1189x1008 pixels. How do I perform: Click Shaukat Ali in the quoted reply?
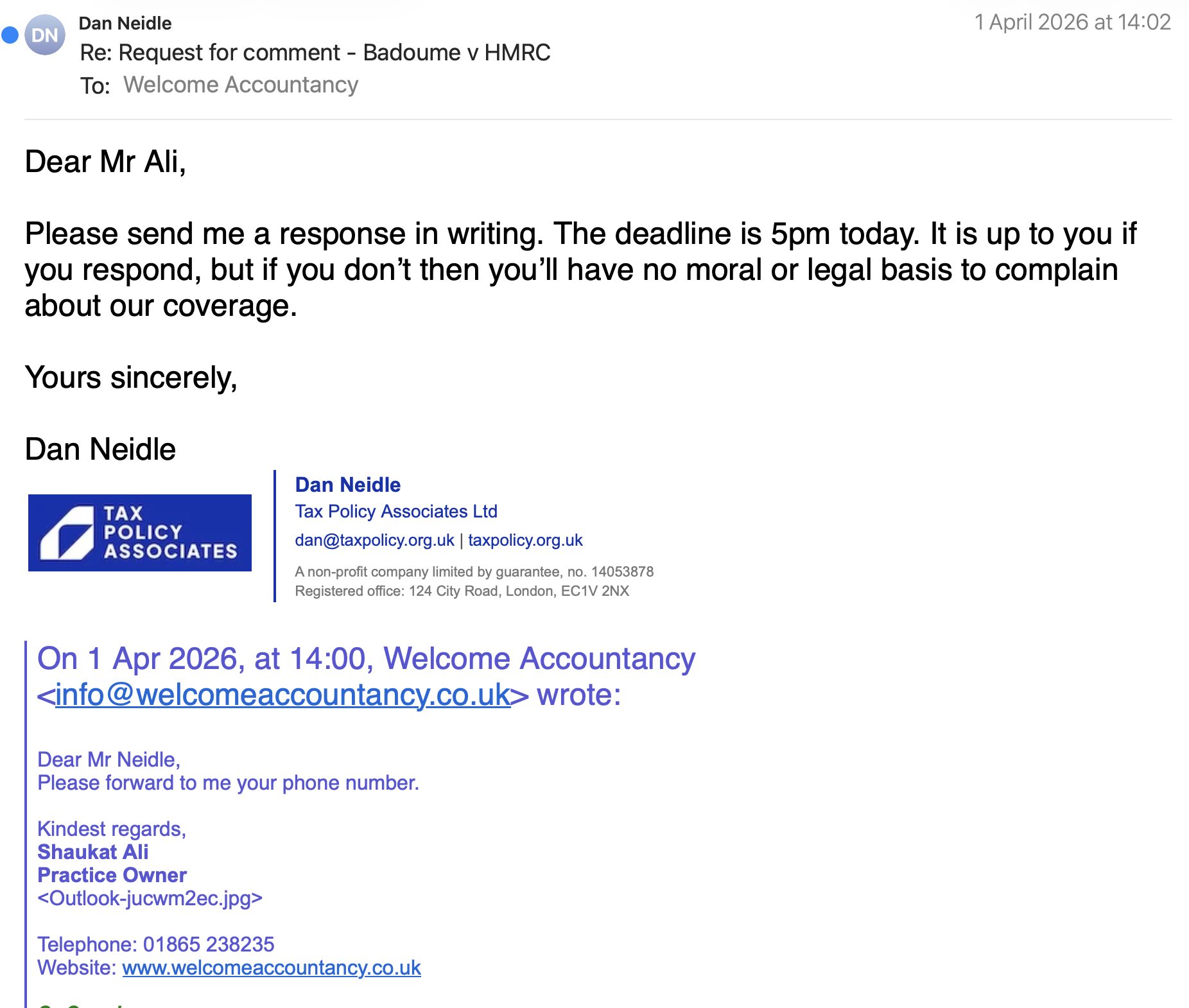point(92,852)
